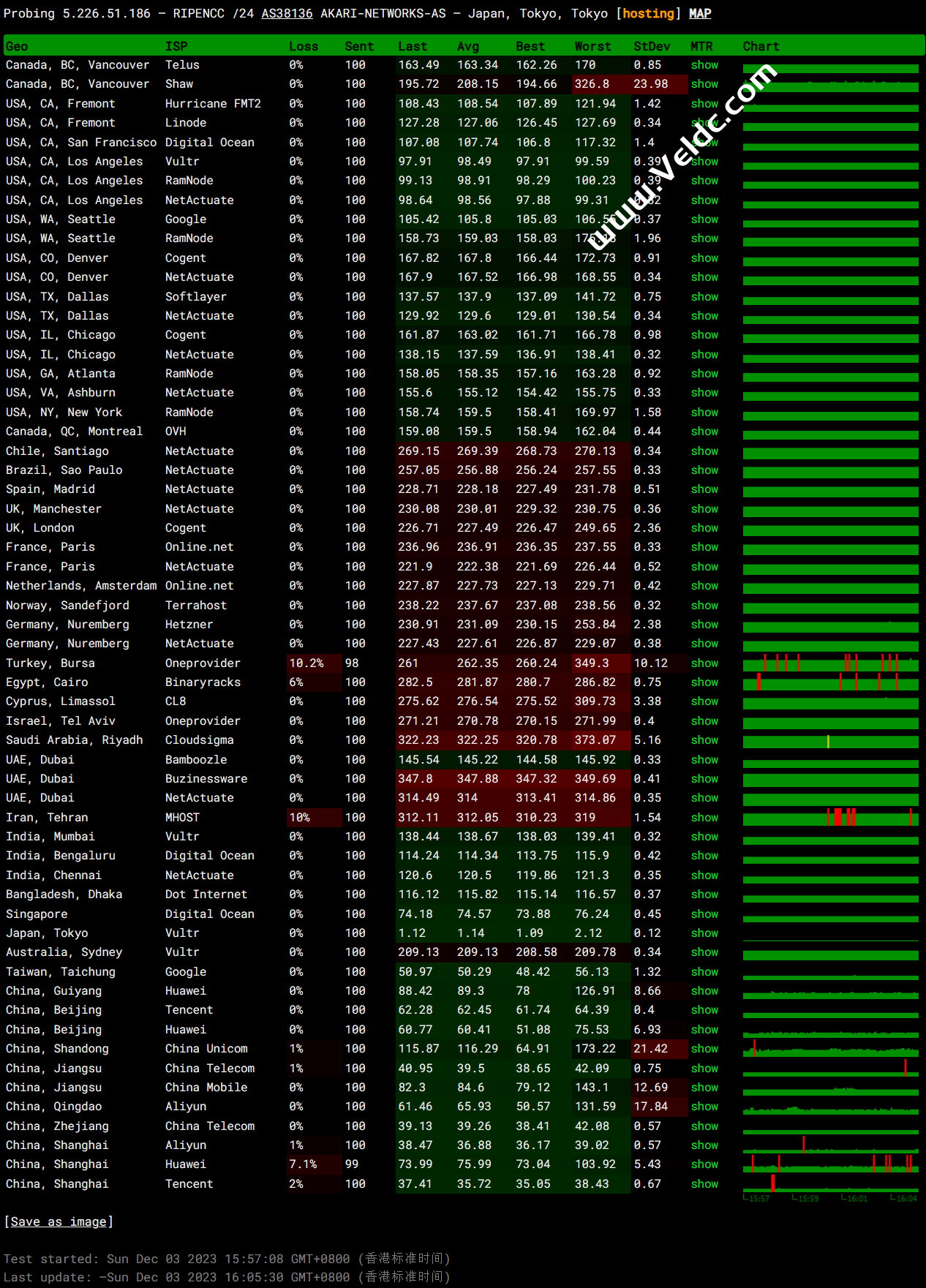The height and width of the screenshot is (1288, 926).
Task: Show MTR for Chile Santiago row
Action: pos(704,451)
